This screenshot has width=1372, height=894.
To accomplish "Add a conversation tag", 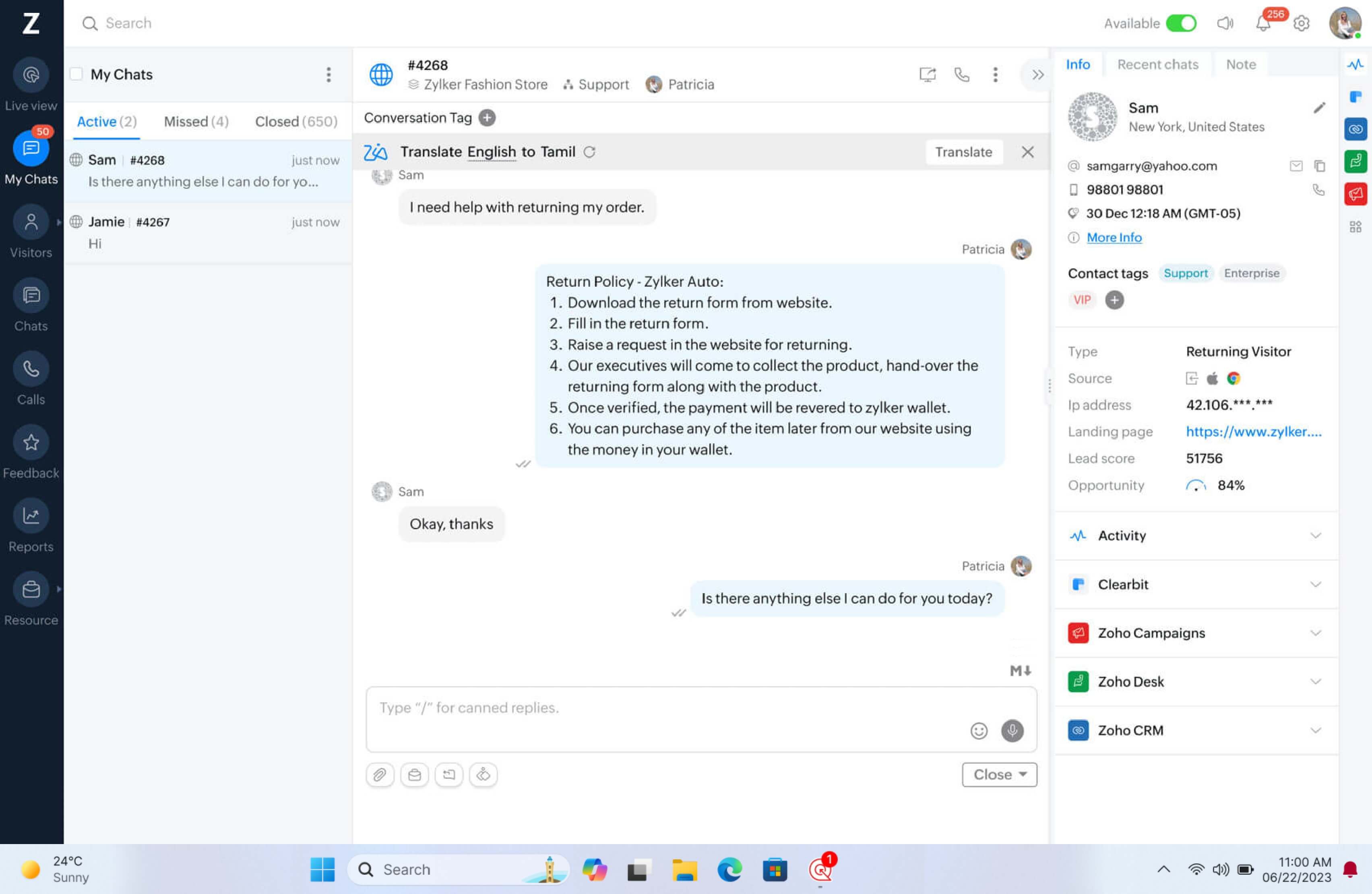I will click(487, 118).
